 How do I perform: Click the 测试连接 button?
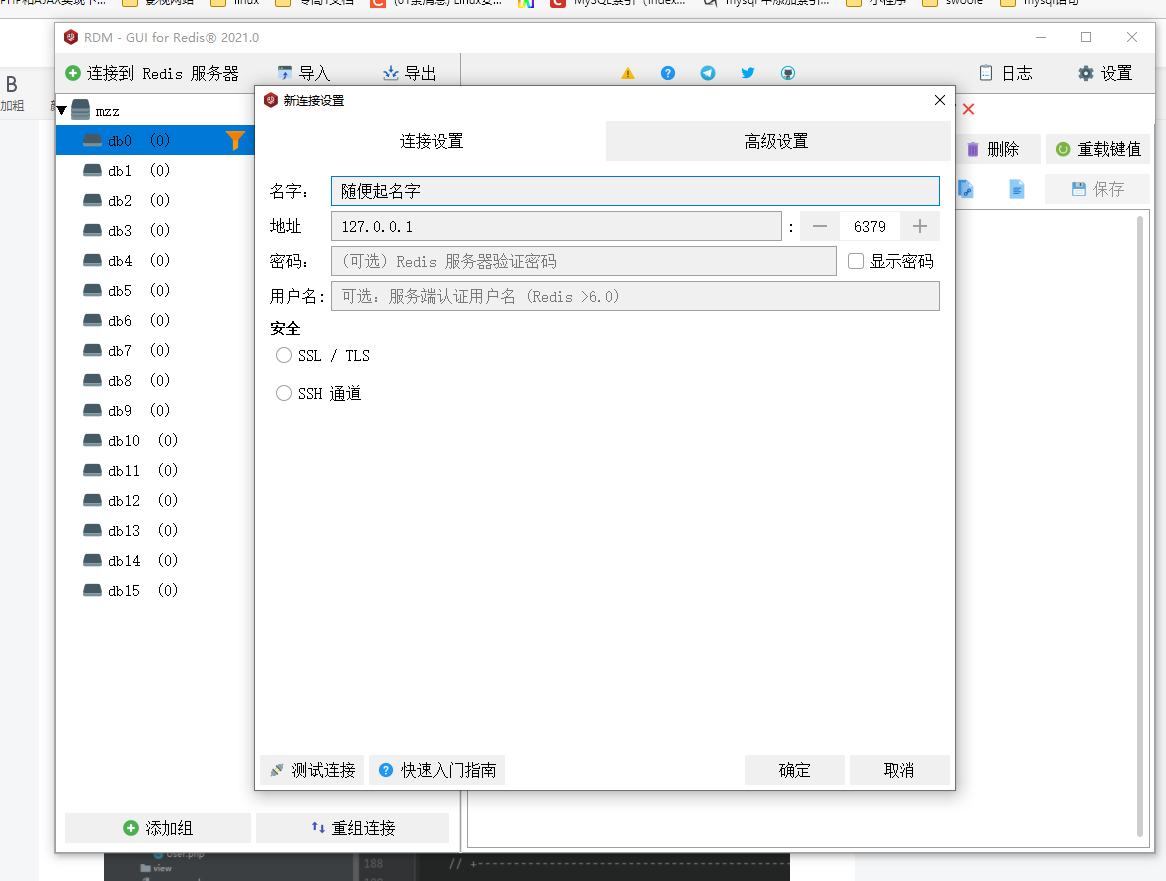[312, 770]
